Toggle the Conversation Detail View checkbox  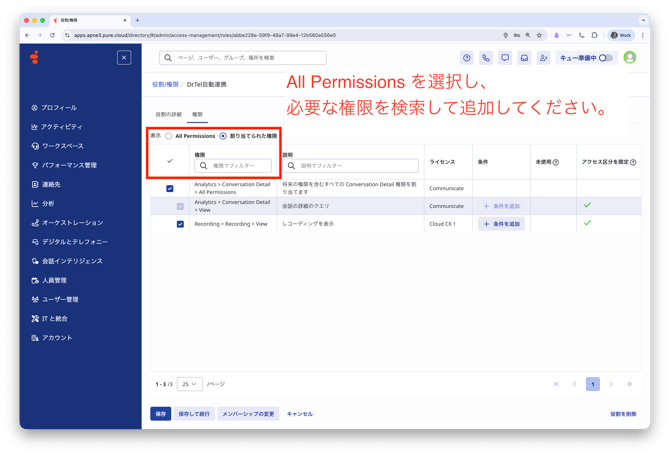[x=180, y=206]
